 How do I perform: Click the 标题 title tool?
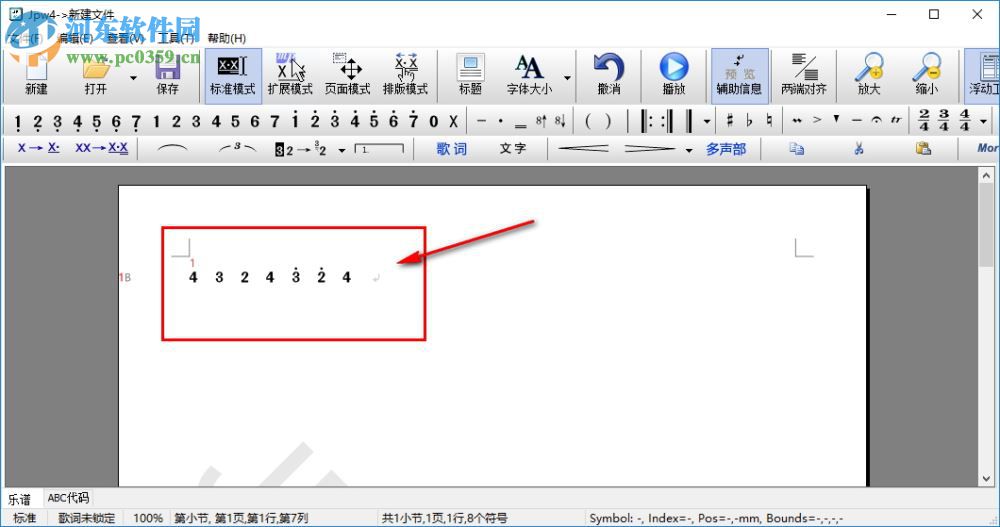point(470,75)
